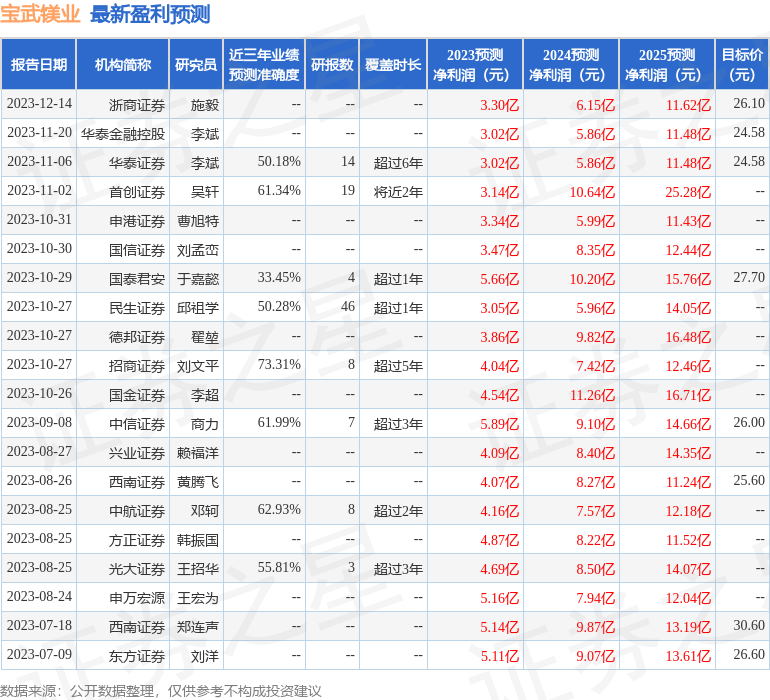
Task: Click the 62.93% accuracy value
Action: point(279,509)
